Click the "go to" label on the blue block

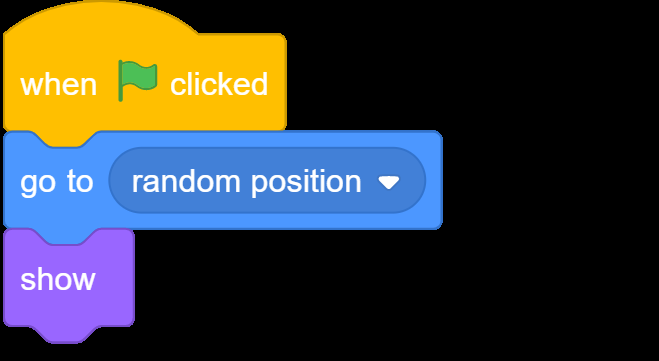(x=56, y=183)
